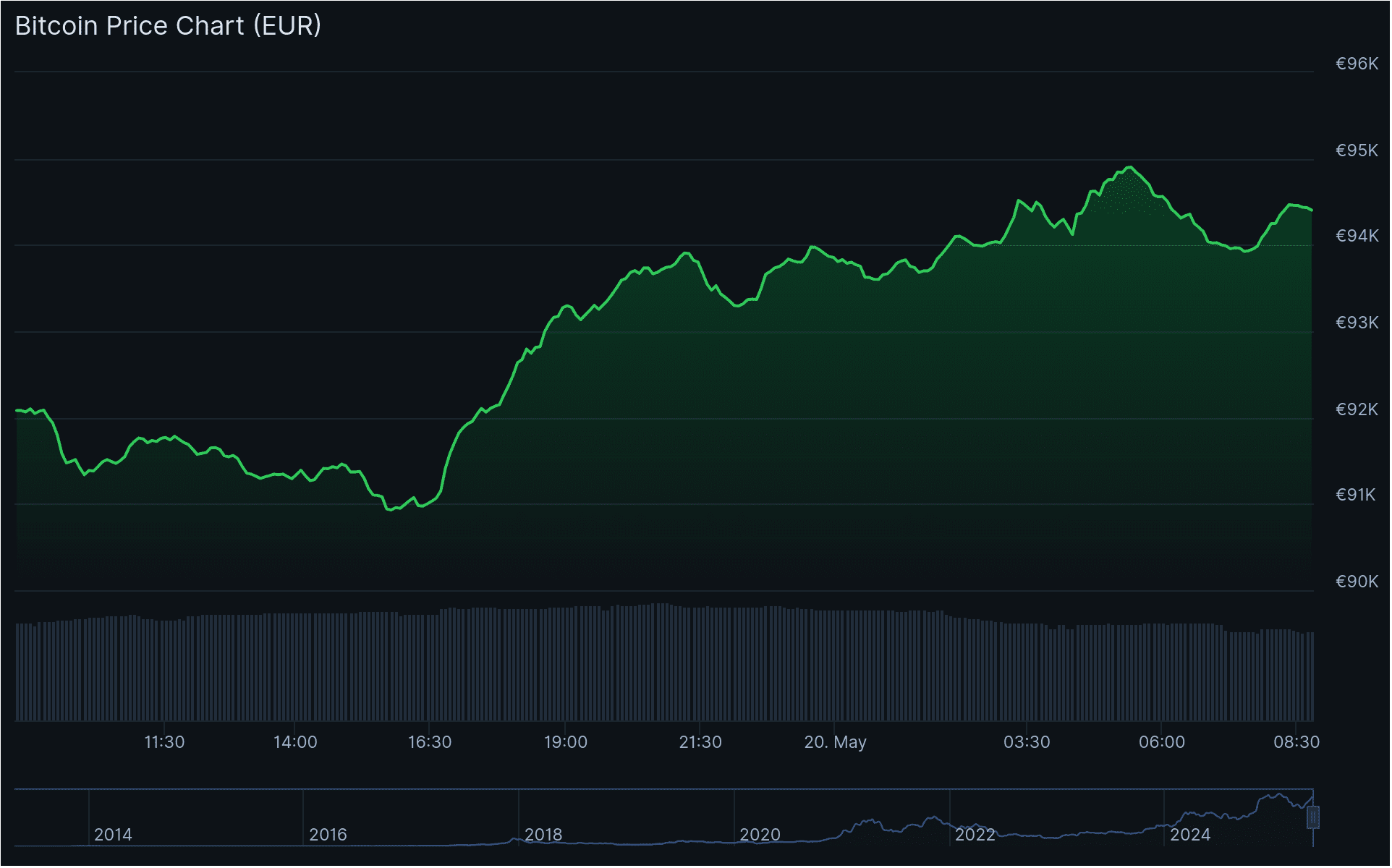Click 2014 in the range navigator
This screenshot has width=1392, height=868.
pos(114,835)
